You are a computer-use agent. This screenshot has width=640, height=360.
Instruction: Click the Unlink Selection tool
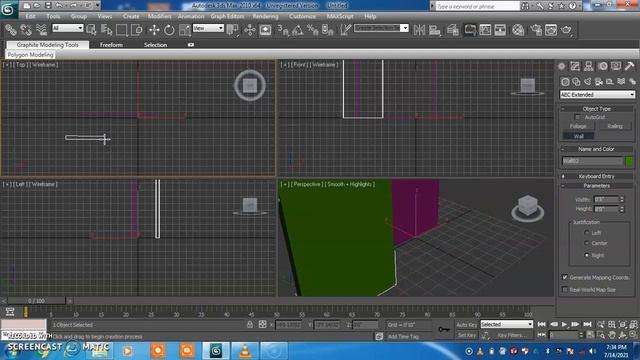tap(26, 30)
